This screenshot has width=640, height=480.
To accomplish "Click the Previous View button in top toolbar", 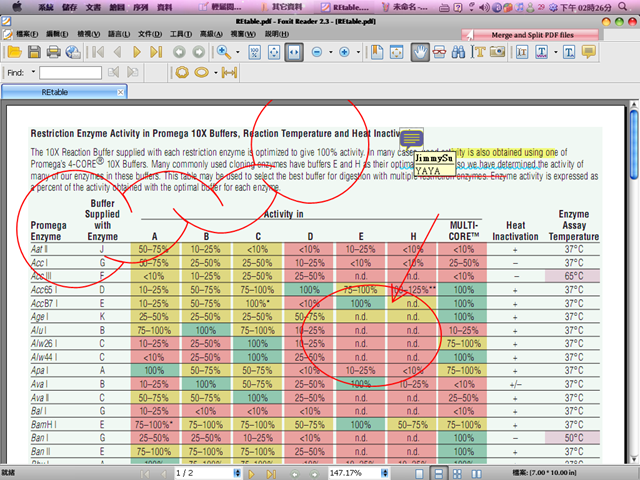I will click(179, 52).
